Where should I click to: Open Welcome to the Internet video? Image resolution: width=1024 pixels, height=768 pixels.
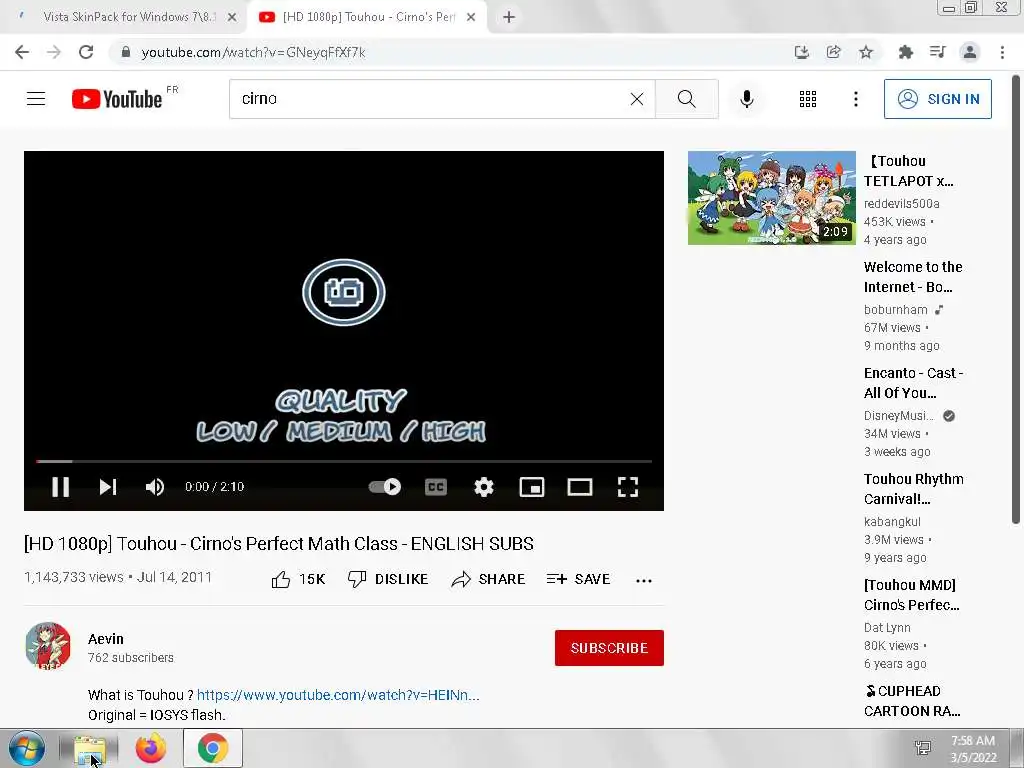pos(913,277)
